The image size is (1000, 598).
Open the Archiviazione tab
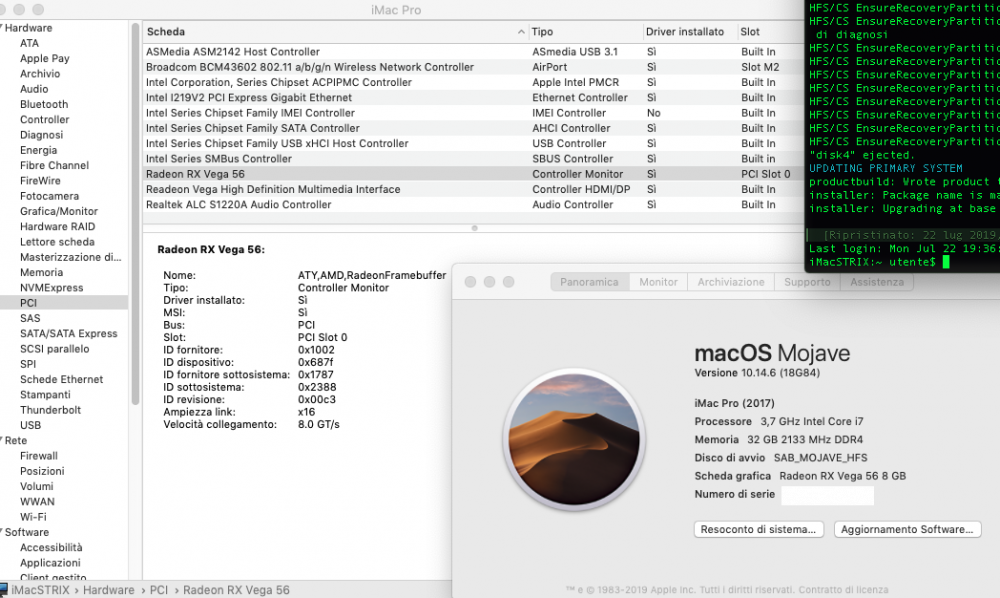click(x=731, y=282)
